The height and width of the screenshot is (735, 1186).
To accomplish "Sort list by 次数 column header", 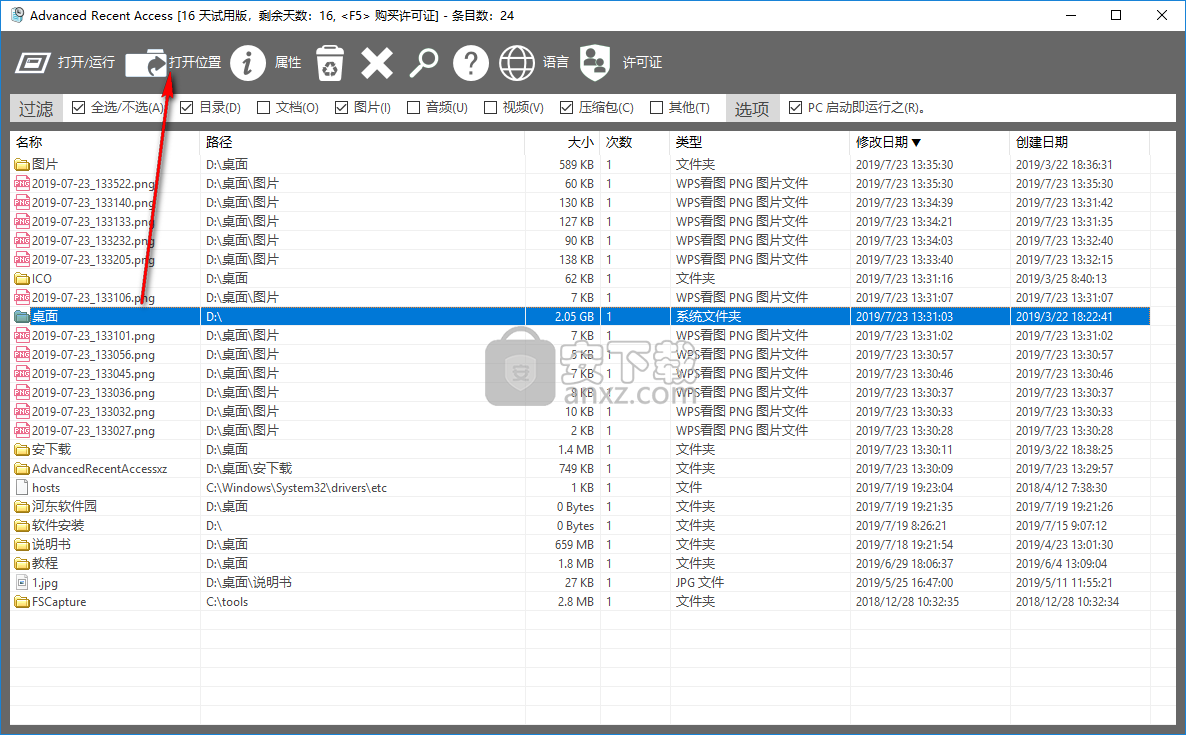I will [635, 142].
